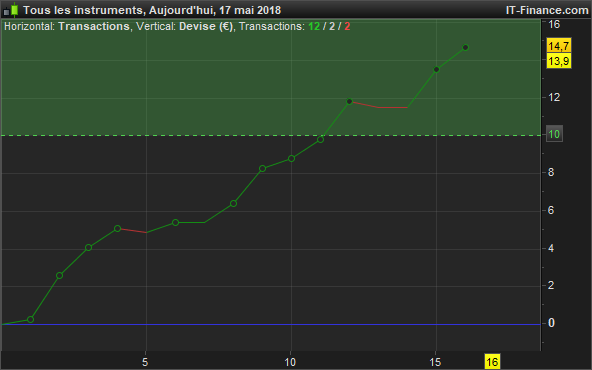Click the y-axis label 6
592x370 pixels.
[551, 210]
